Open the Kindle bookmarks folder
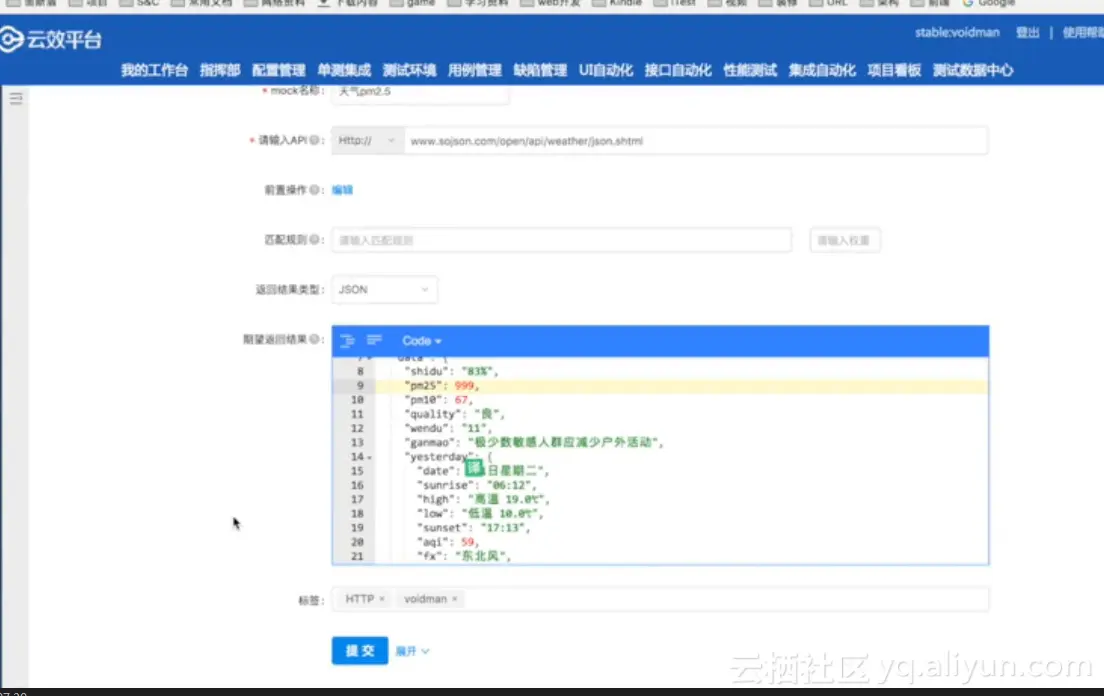 tap(618, 3)
